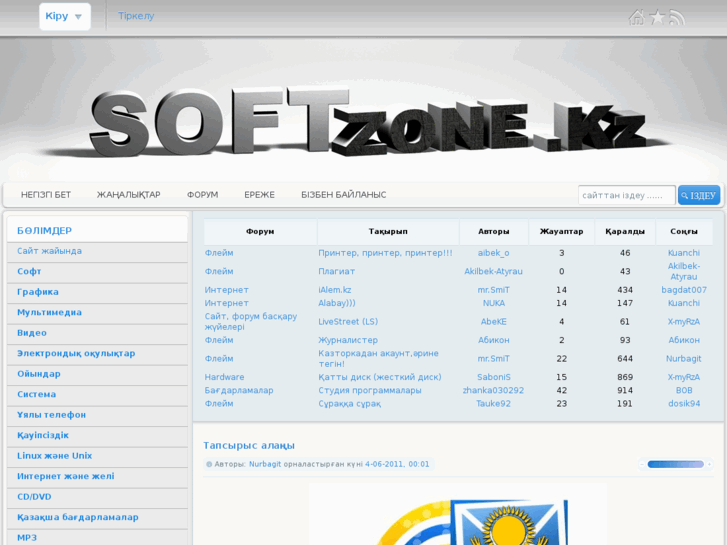
Task: Focus the site search input field
Action: (x=626, y=195)
